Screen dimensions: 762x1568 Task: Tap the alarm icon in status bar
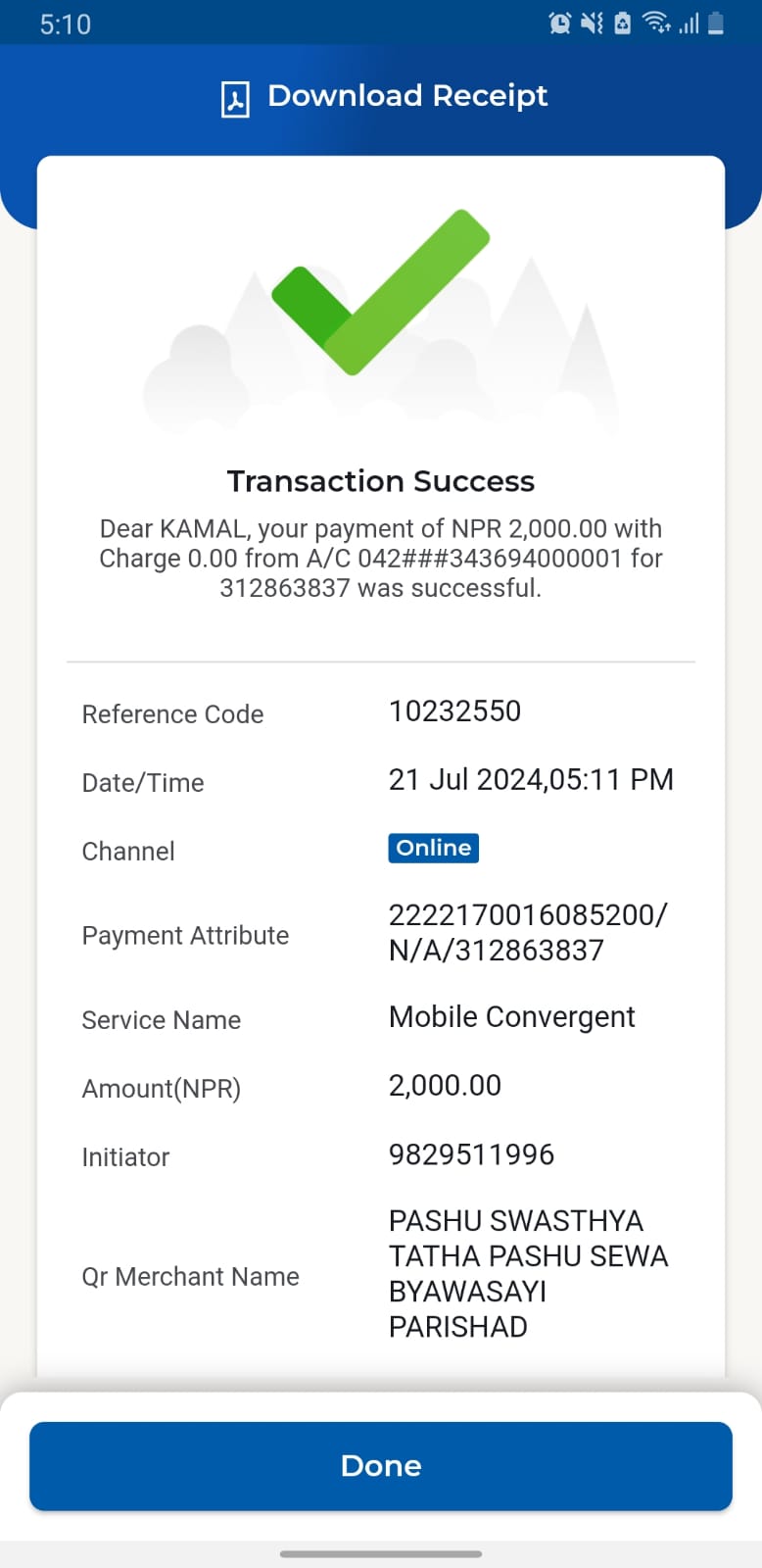(x=560, y=23)
